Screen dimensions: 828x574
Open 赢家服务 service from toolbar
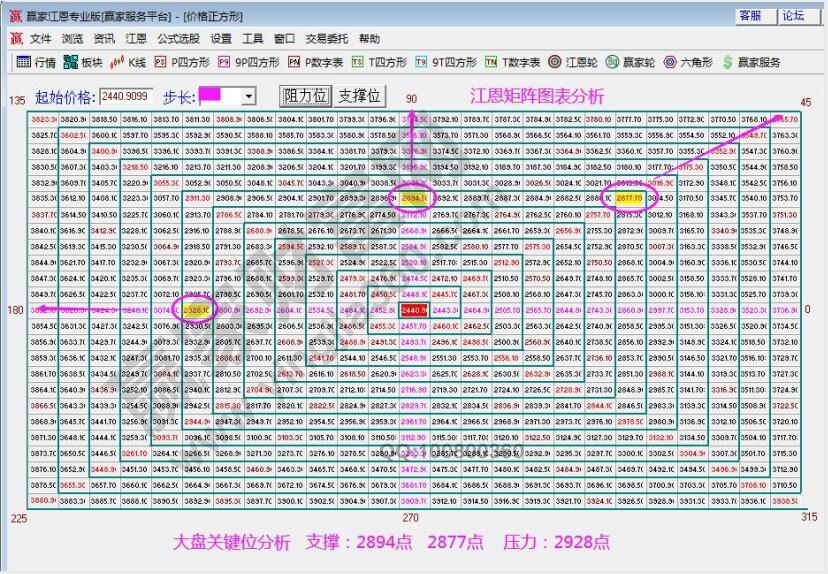coord(750,62)
